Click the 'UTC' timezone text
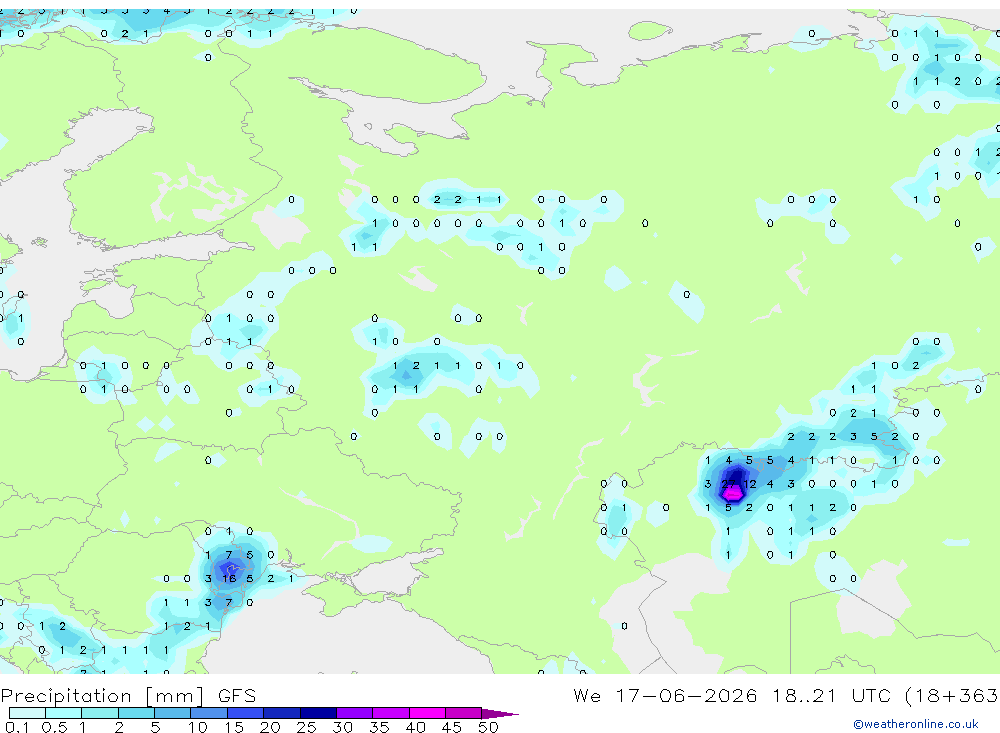The width and height of the screenshot is (1000, 733). click(x=871, y=695)
